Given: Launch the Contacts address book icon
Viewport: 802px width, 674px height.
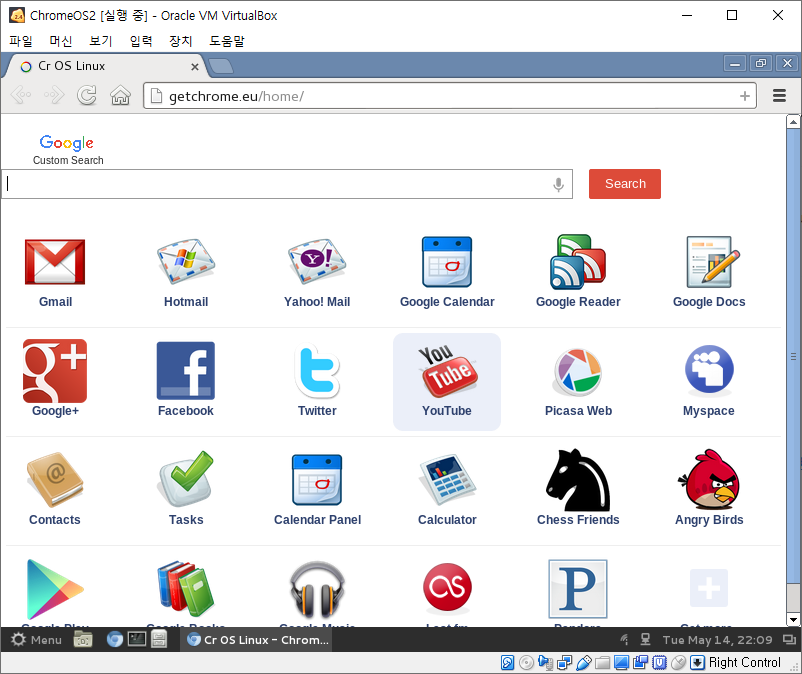Looking at the screenshot, I should pyautogui.click(x=55, y=480).
